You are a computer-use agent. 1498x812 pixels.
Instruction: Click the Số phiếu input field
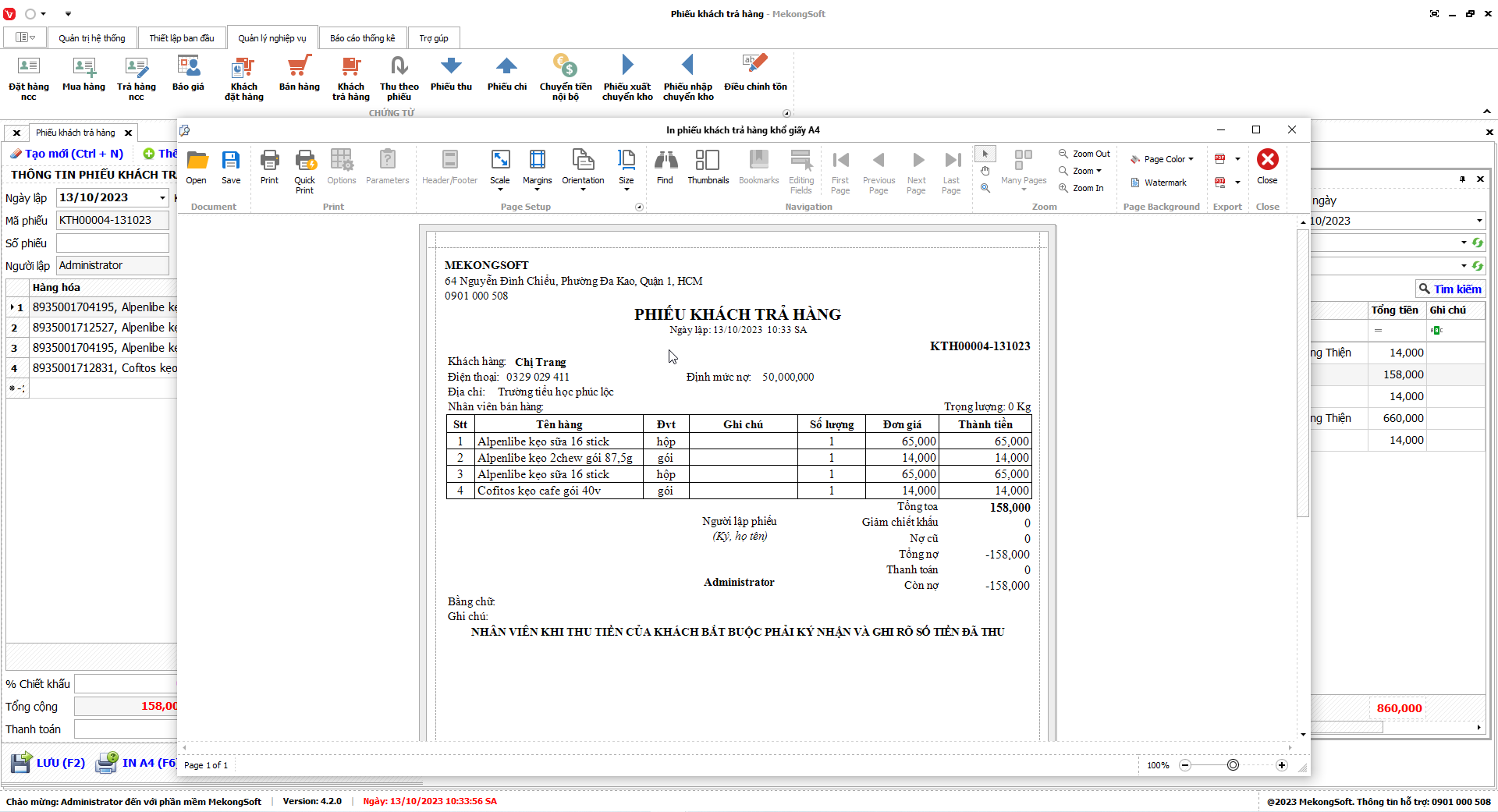pyautogui.click(x=112, y=243)
